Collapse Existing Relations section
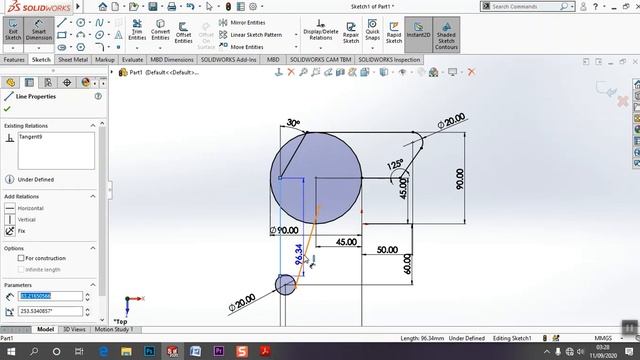The image size is (640, 360). [93, 126]
